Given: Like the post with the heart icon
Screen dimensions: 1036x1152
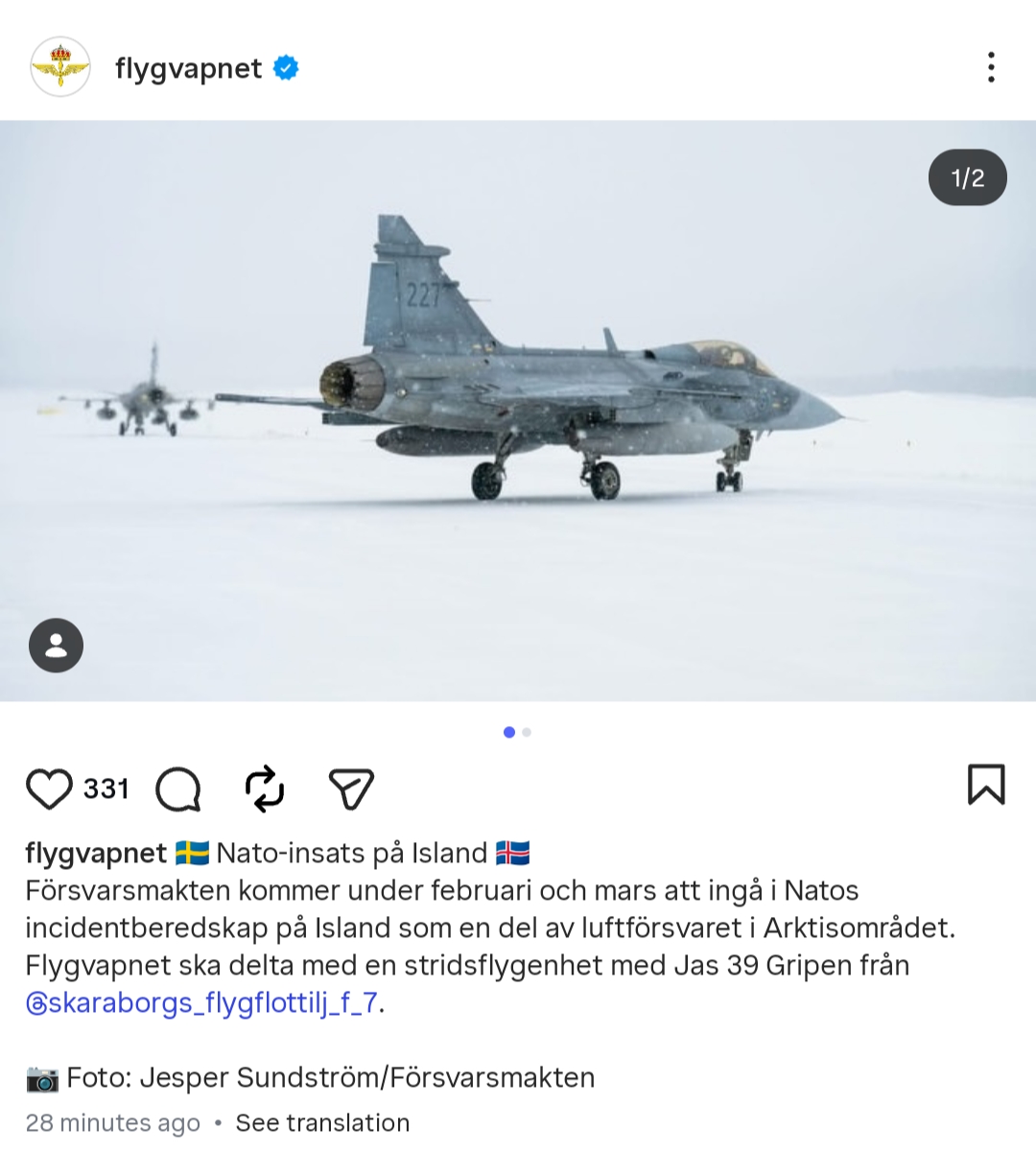Looking at the screenshot, I should point(49,788).
